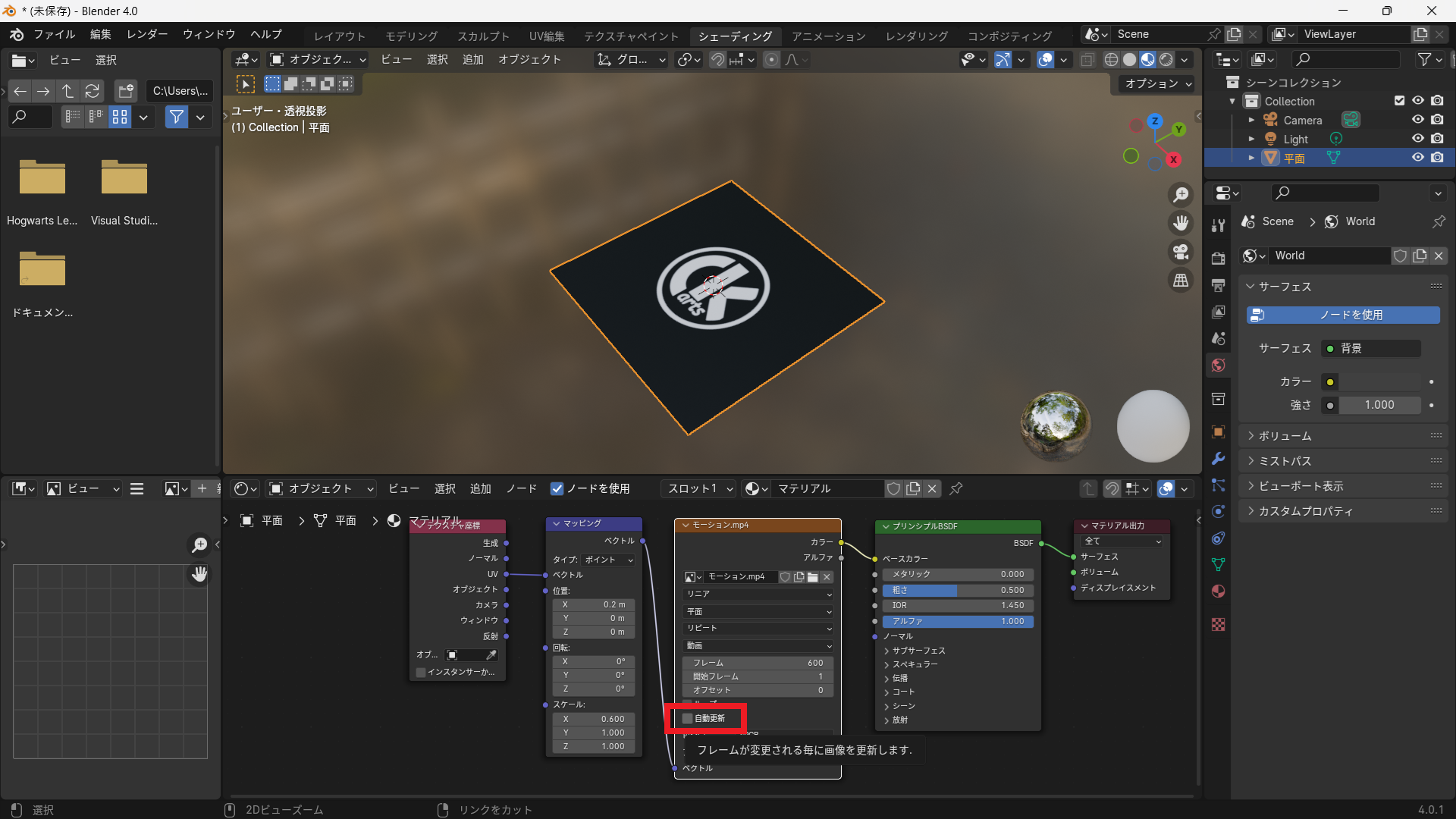The image size is (1456, 819).
Task: Open the スロット1 material slot dropdown
Action: [699, 489]
